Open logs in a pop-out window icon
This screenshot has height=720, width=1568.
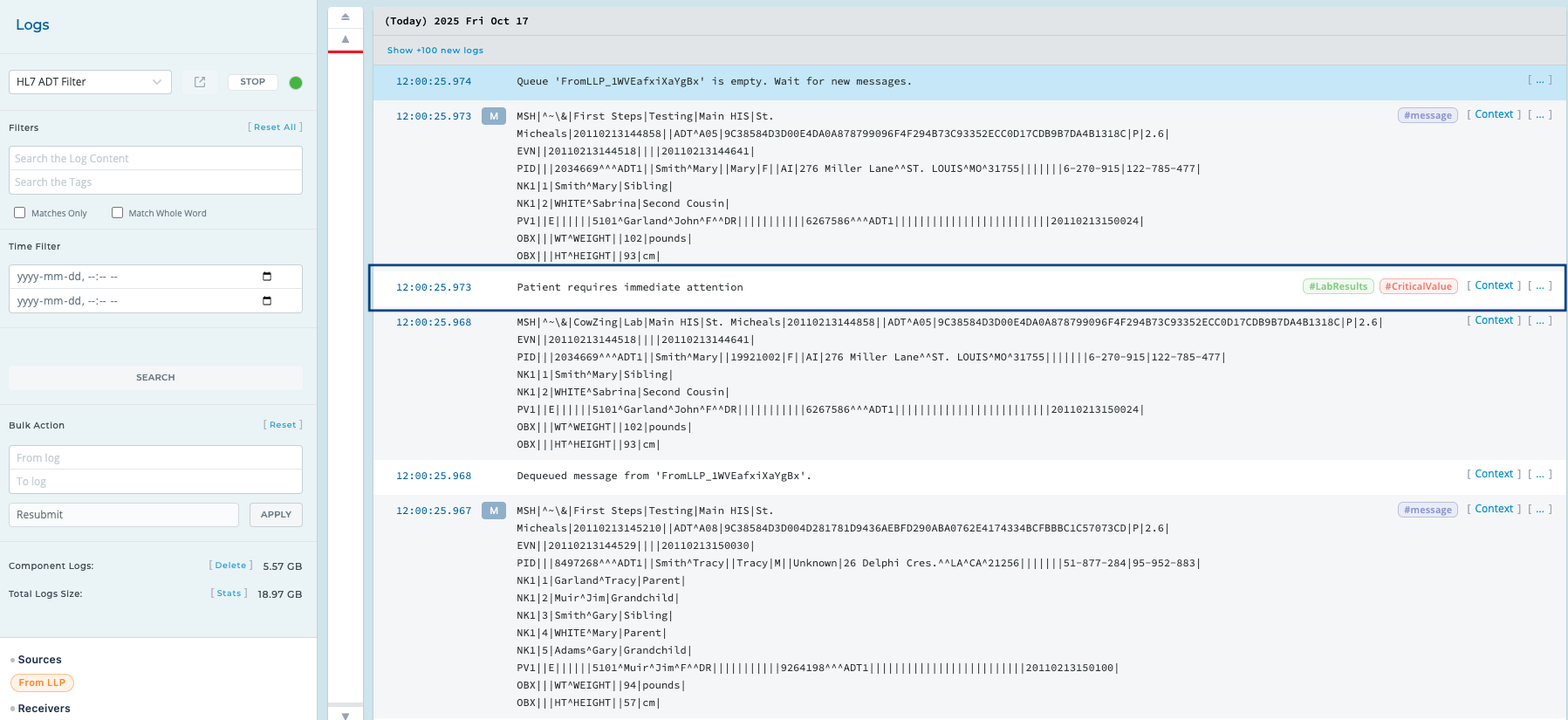pyautogui.click(x=200, y=82)
